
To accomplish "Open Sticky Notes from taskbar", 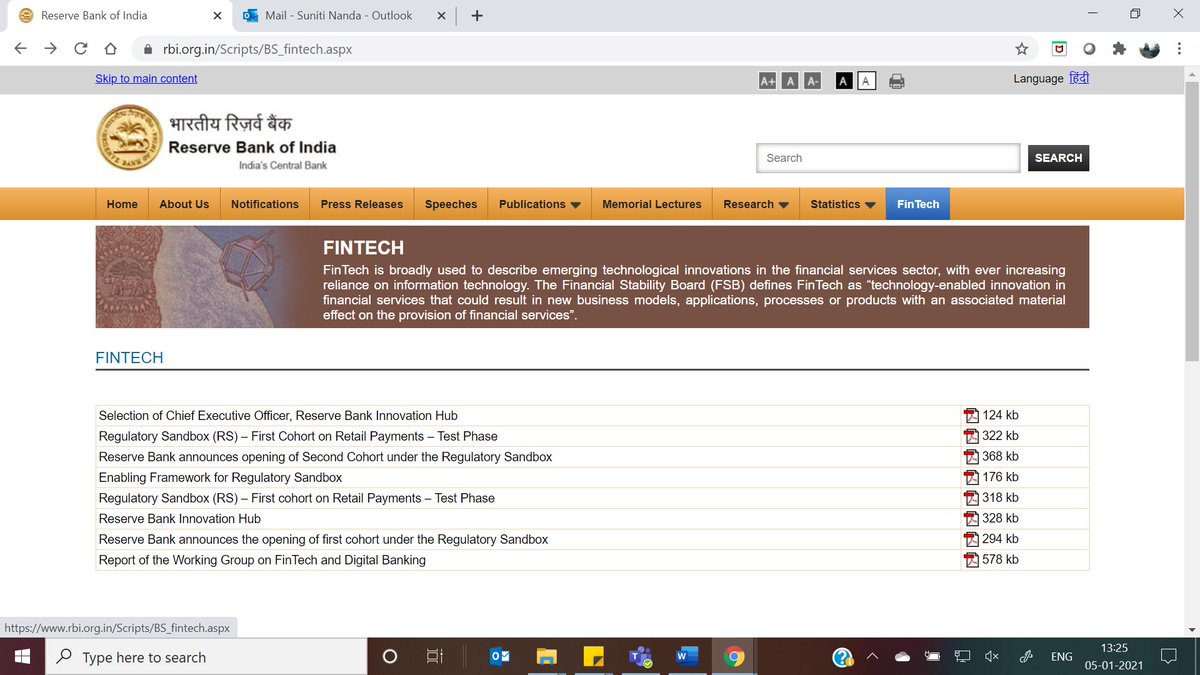I will [x=593, y=657].
